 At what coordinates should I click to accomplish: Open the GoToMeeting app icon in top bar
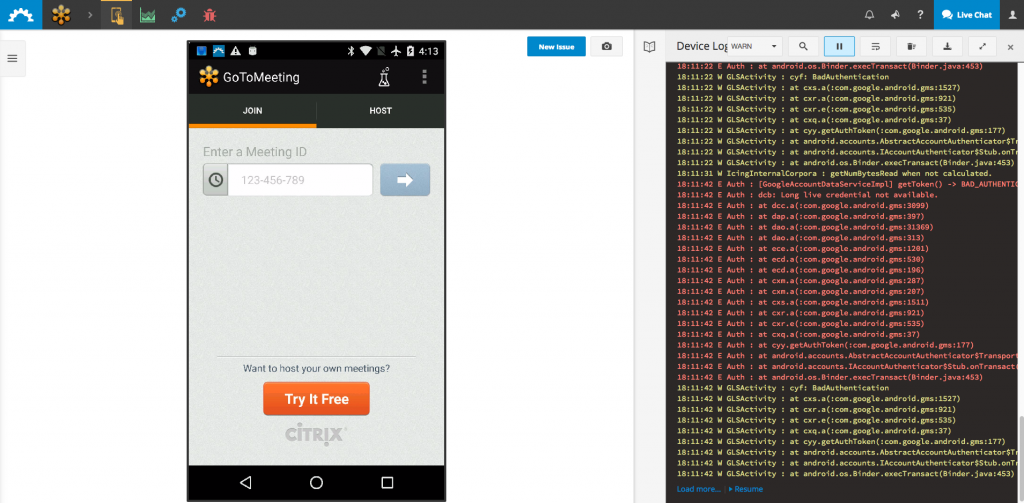[61, 14]
